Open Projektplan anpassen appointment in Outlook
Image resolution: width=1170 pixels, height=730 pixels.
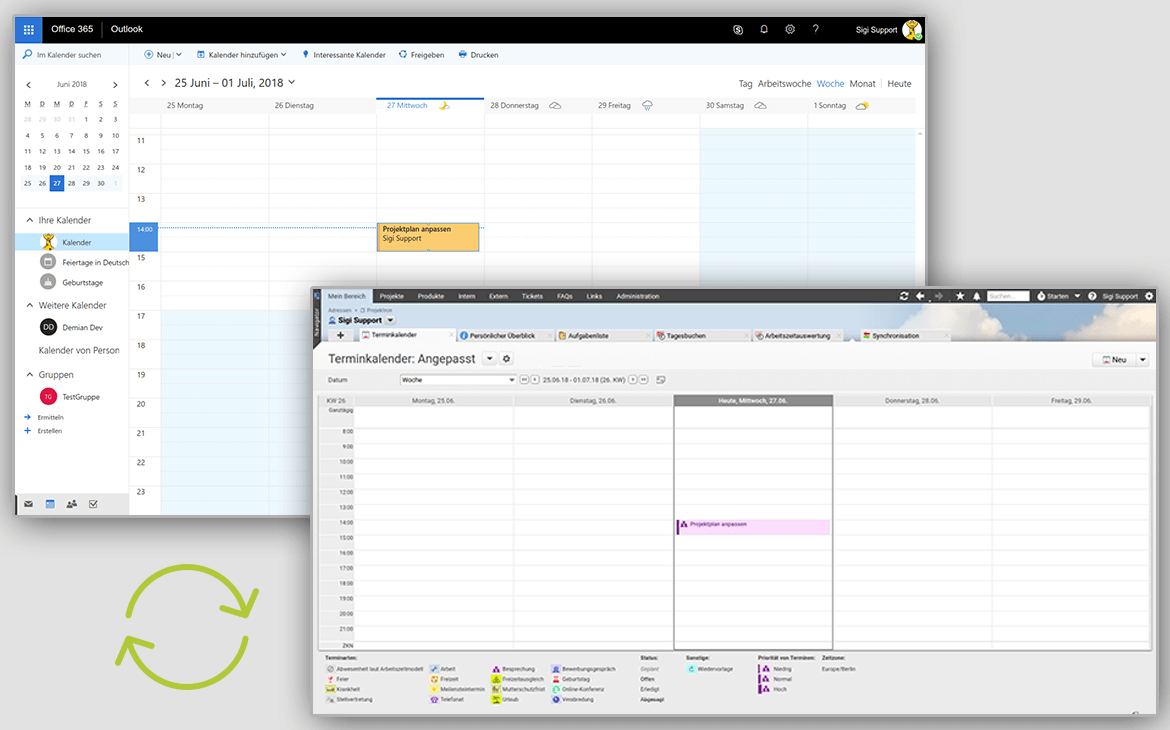[428, 237]
